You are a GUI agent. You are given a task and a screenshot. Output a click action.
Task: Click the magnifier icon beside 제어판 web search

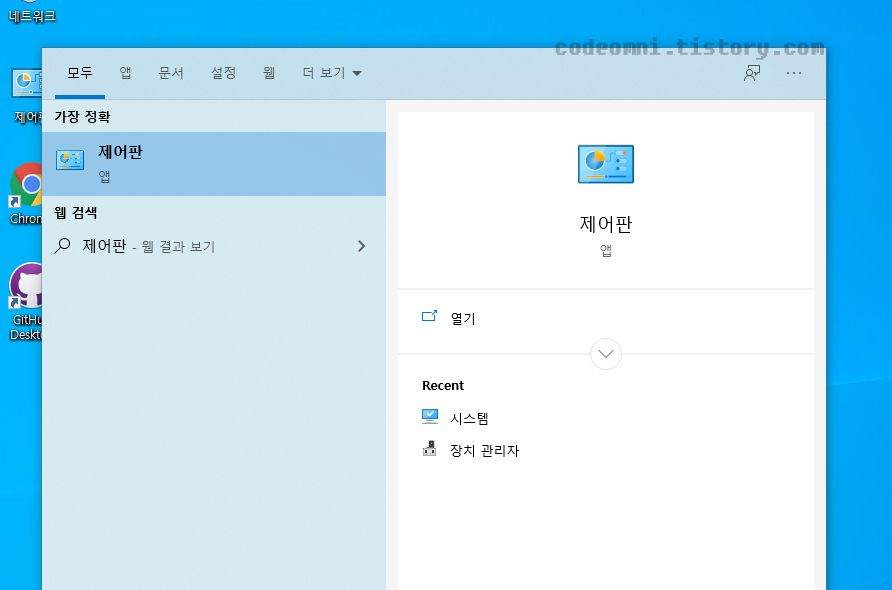(x=62, y=246)
